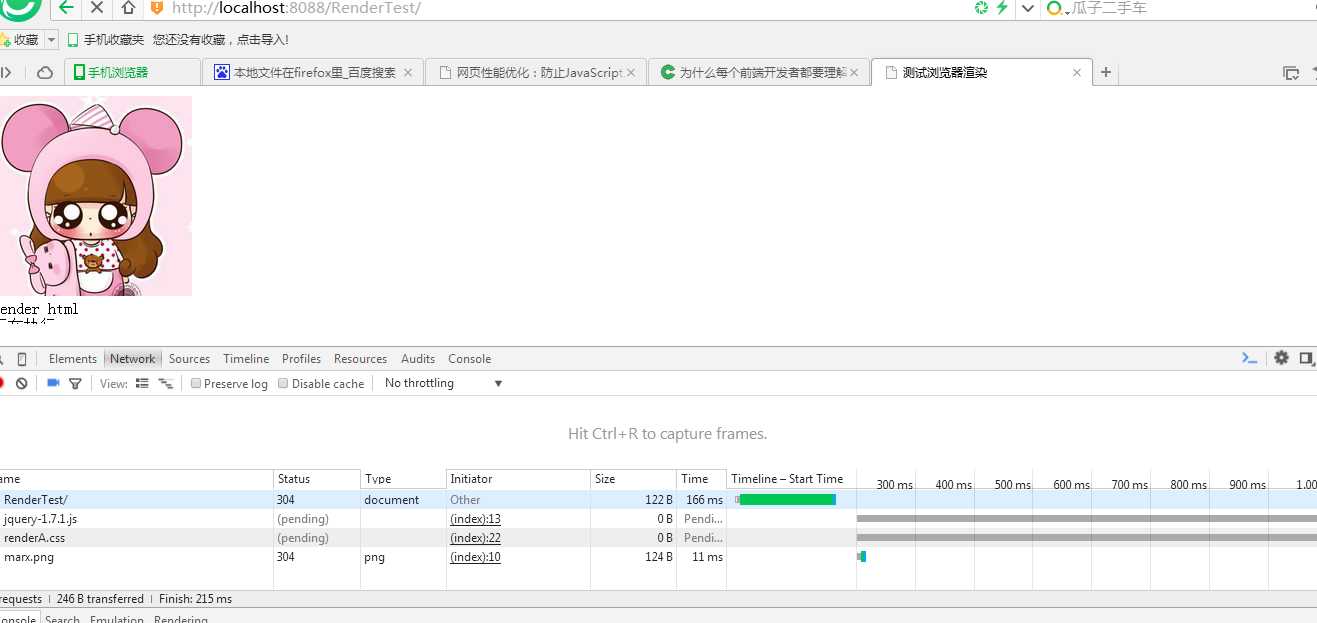Screen dimensions: 1317x623
Task: Click green timeline bar for RenderTest/
Action: 786,499
